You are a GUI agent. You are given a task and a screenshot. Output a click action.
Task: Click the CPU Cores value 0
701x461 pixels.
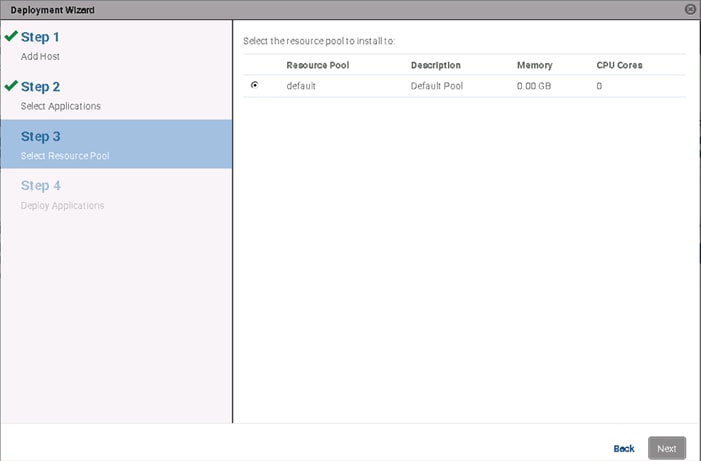tap(599, 86)
